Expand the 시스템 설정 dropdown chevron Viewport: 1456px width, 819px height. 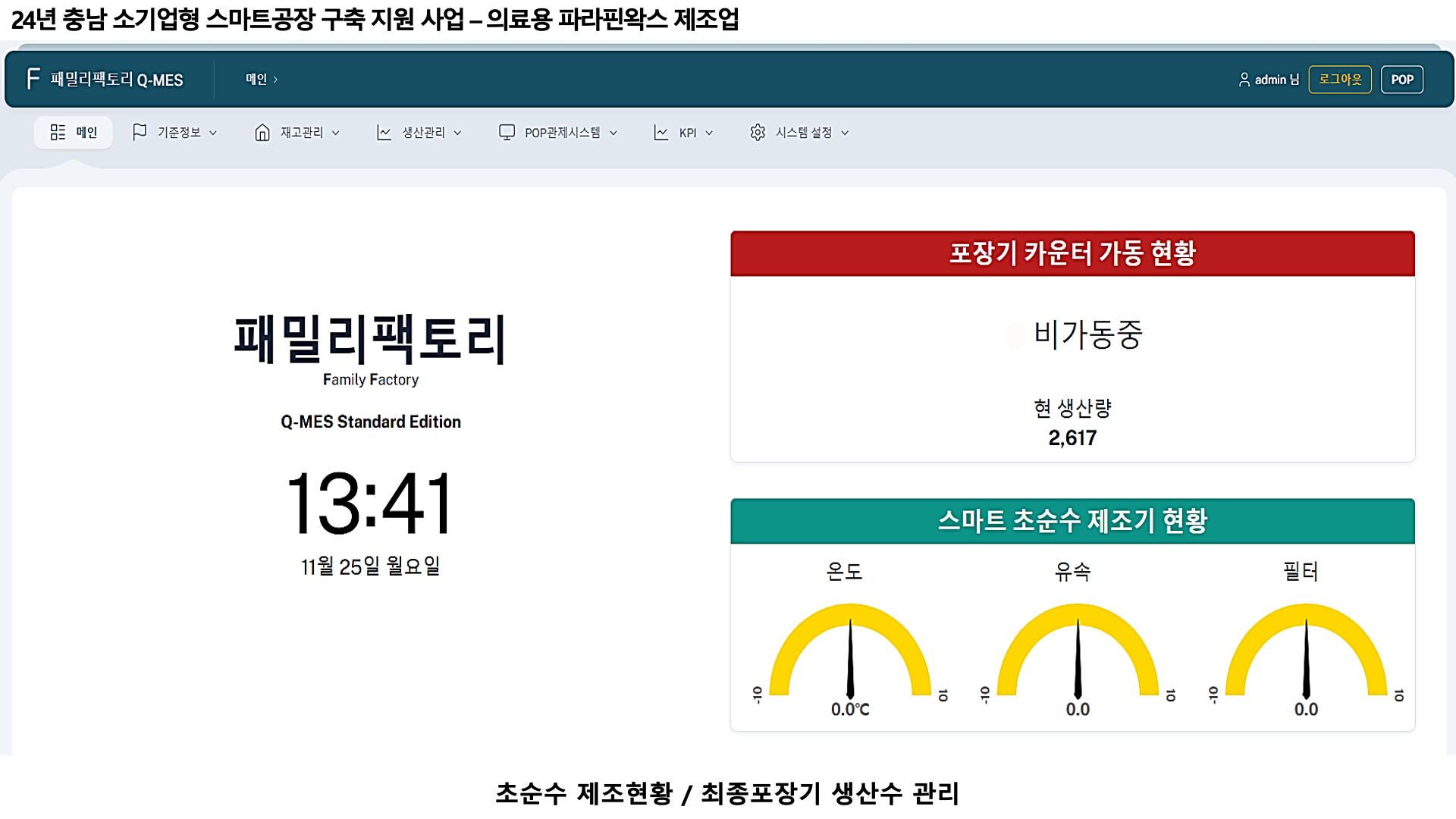[845, 133]
